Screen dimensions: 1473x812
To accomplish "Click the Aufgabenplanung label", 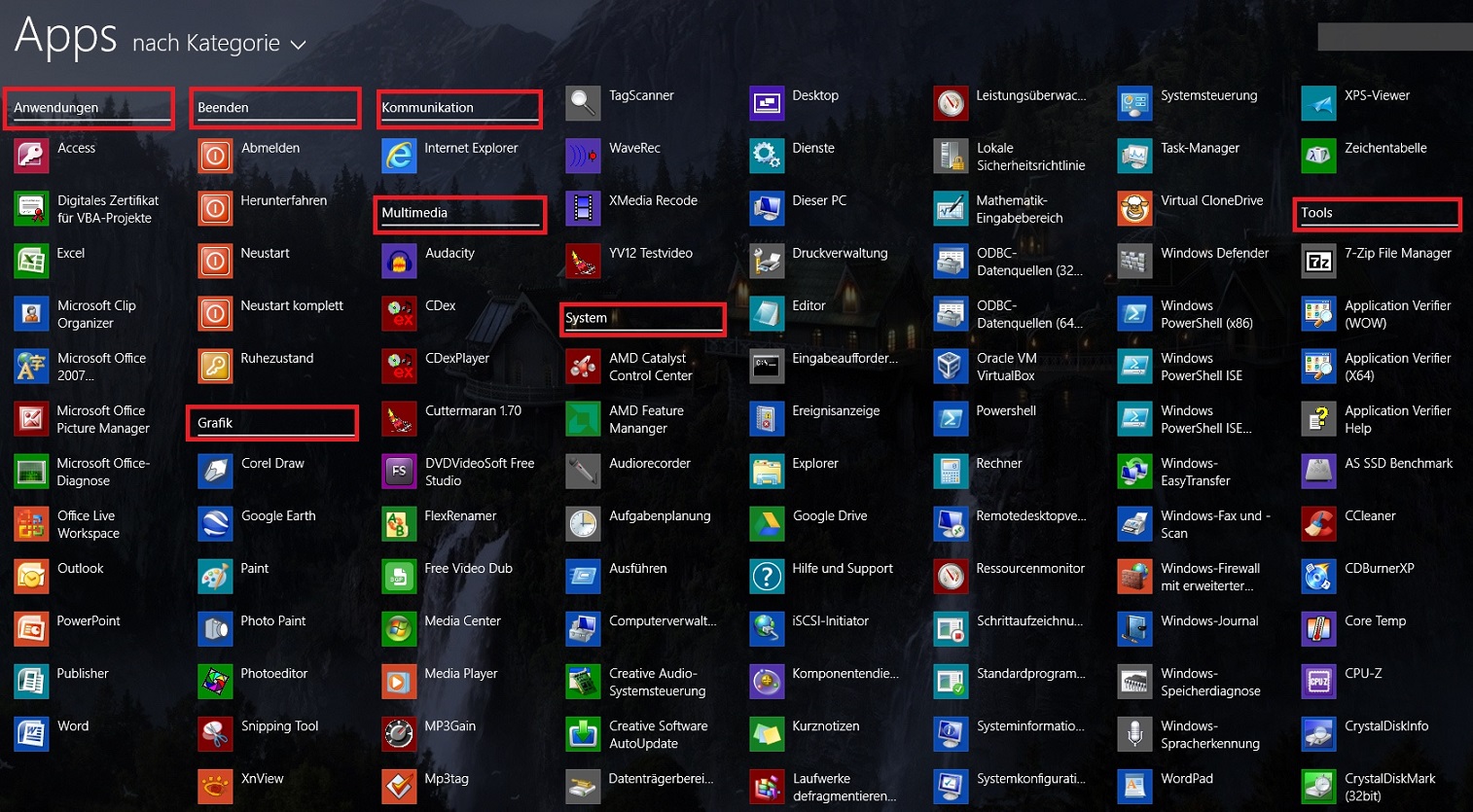I will [x=660, y=515].
